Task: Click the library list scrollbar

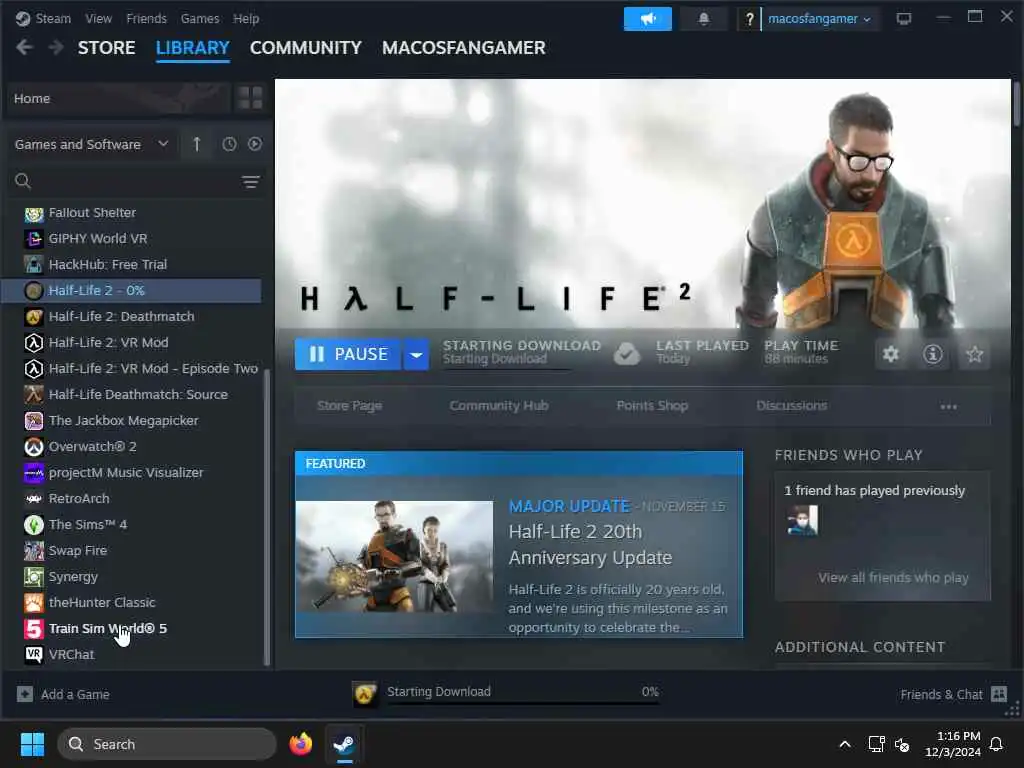Action: coord(266,516)
